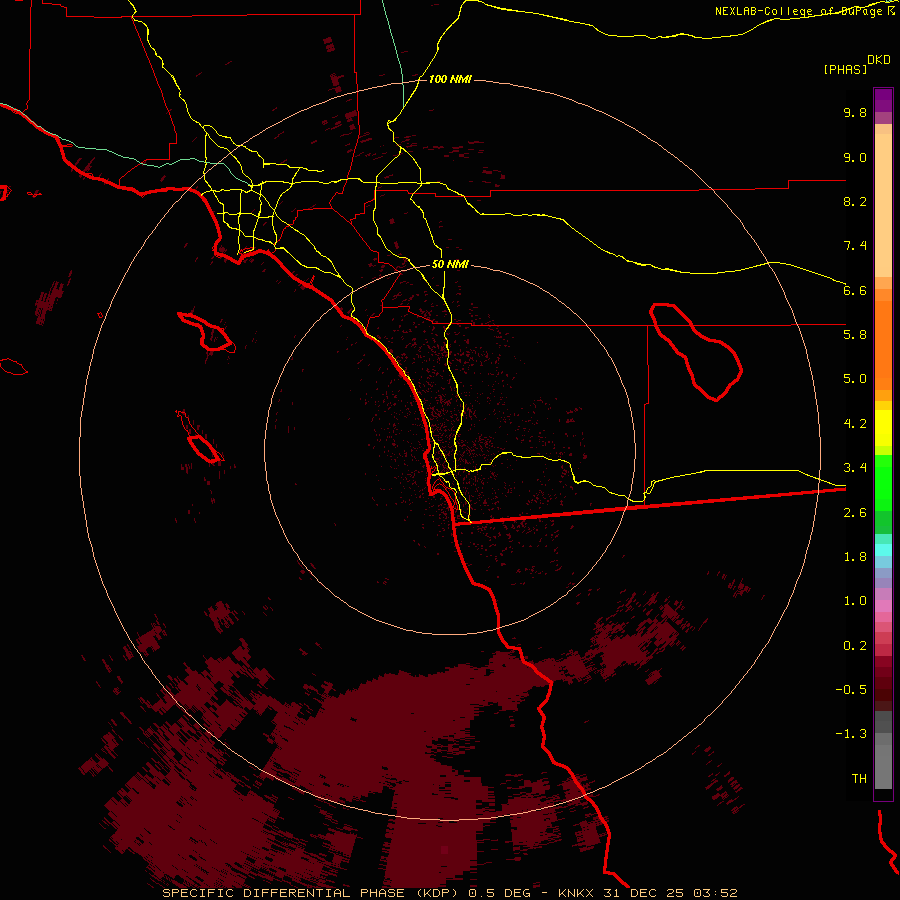This screenshot has height=900, width=900.
Task: Click the -1.3 value on the legend
Action: 851,734
